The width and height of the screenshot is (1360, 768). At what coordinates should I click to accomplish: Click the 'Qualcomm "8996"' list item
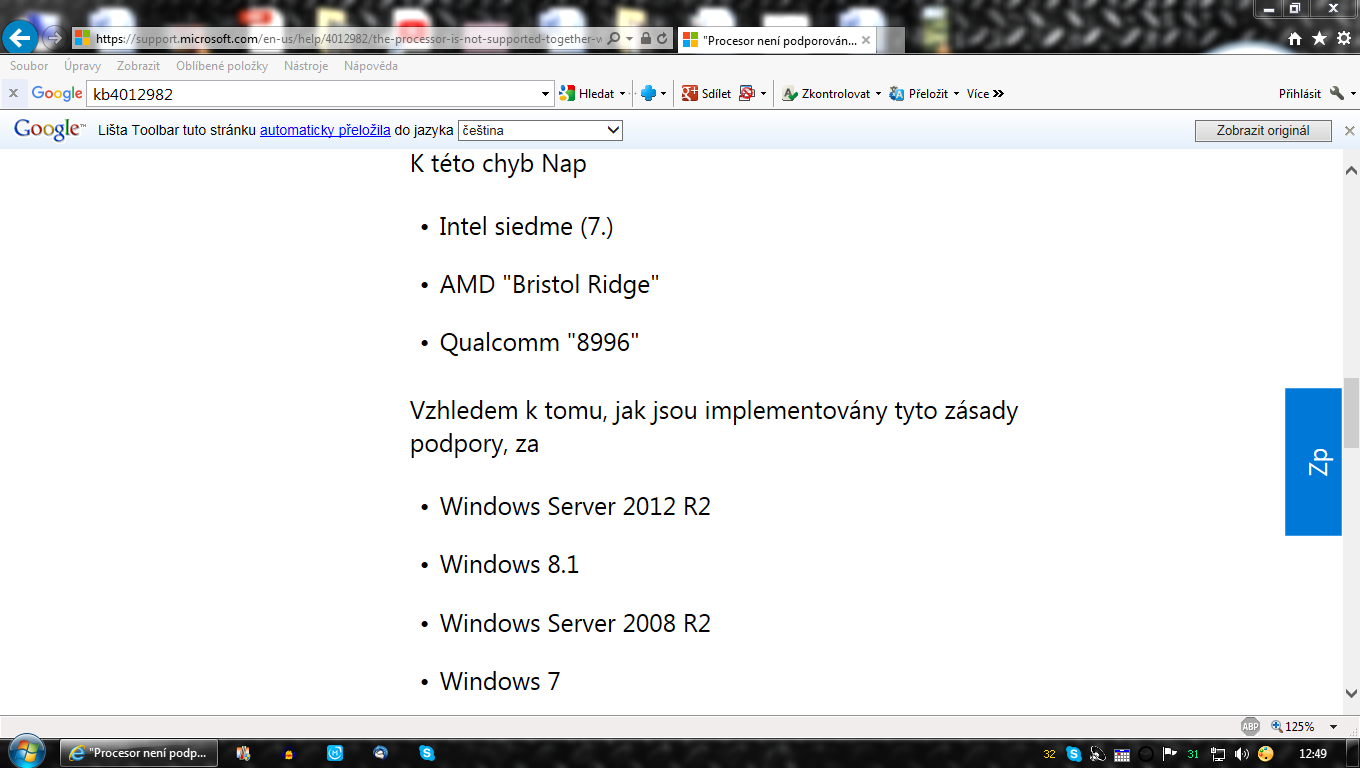coord(539,342)
